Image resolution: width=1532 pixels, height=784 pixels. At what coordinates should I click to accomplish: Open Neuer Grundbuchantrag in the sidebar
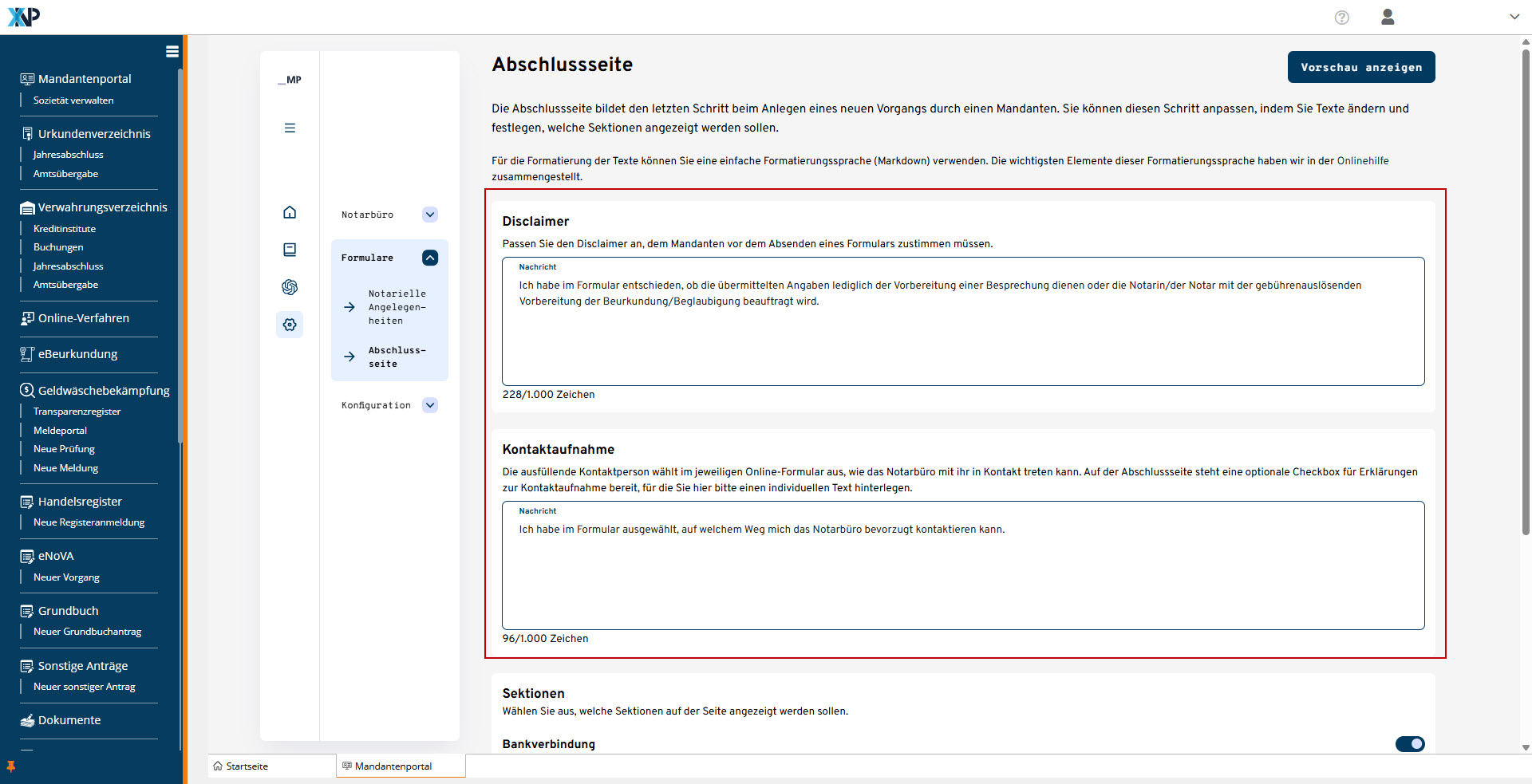(87, 632)
